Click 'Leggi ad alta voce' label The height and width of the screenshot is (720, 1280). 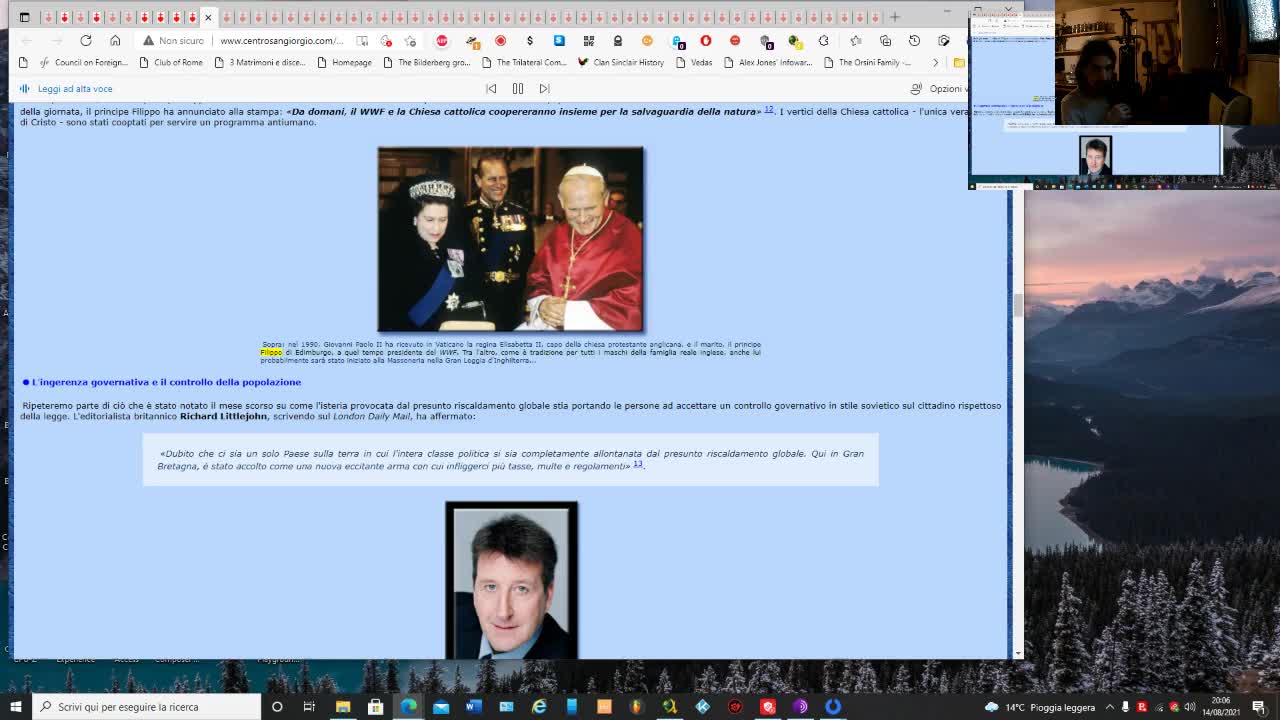[75, 89]
